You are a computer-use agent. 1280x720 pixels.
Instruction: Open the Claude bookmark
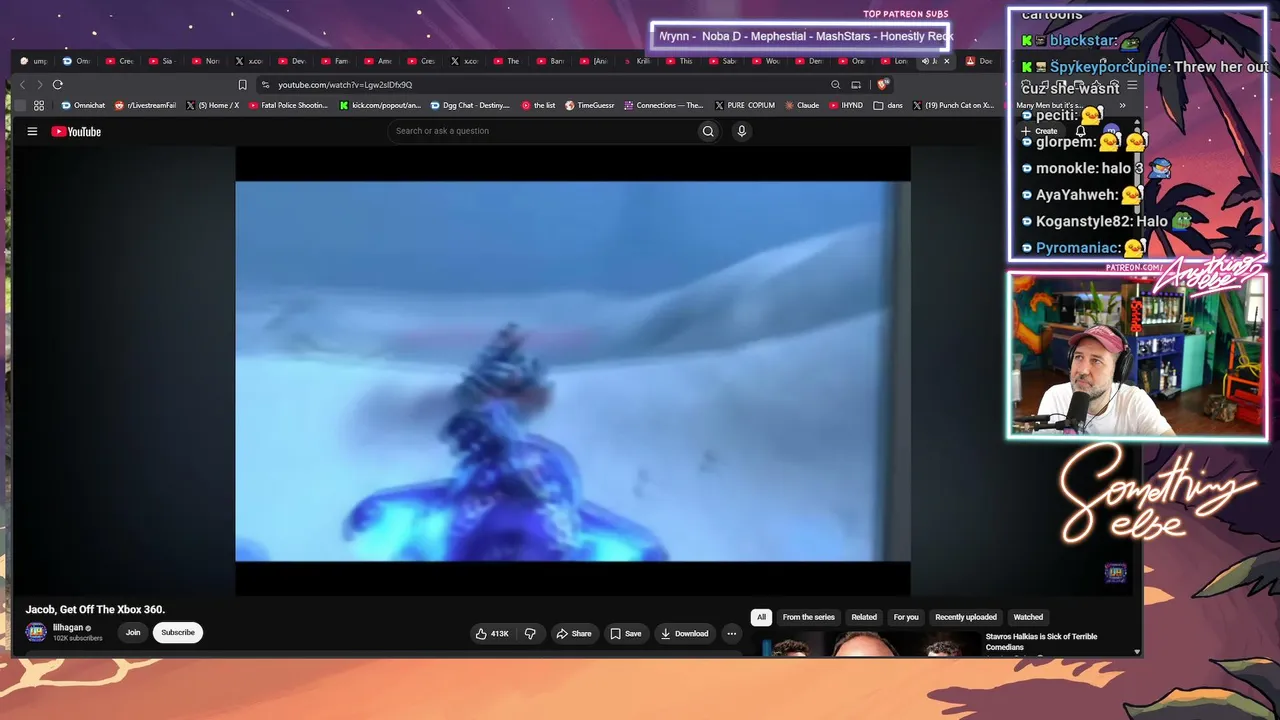[x=802, y=105]
